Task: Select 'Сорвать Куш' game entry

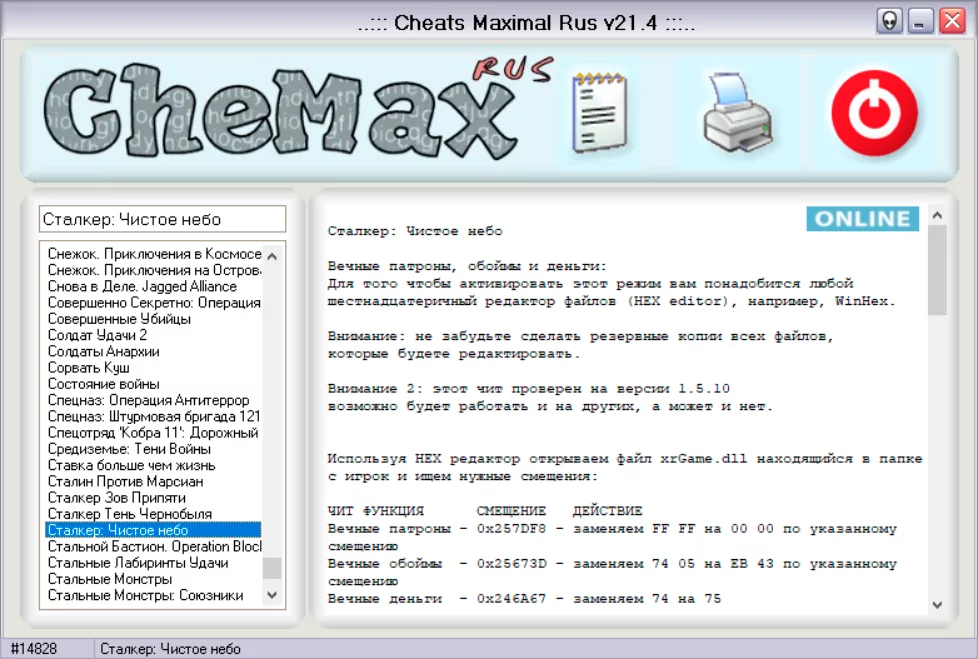Action: (x=154, y=367)
